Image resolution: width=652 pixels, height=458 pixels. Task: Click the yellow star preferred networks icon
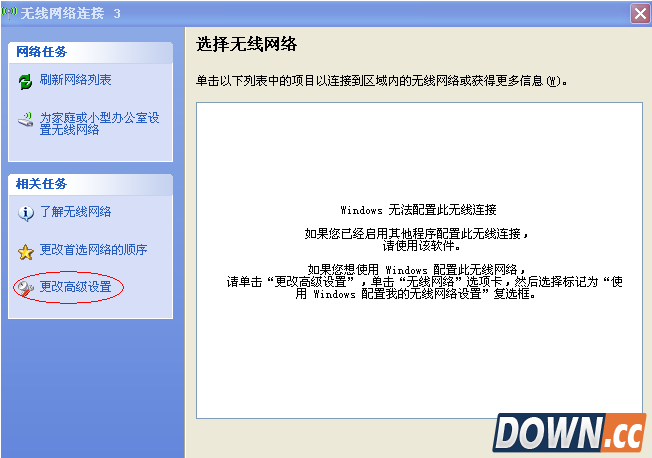click(26, 250)
